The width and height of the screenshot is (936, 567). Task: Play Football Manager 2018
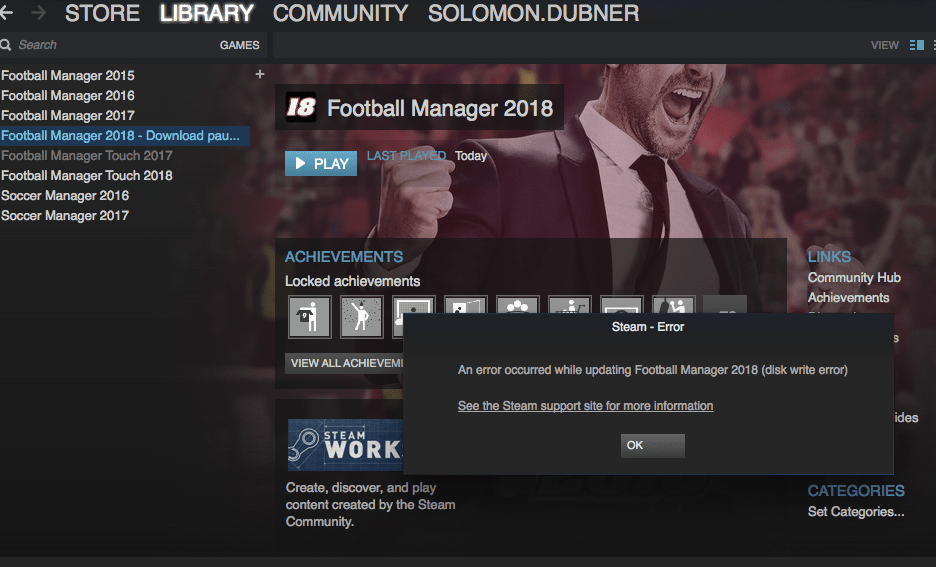click(321, 164)
